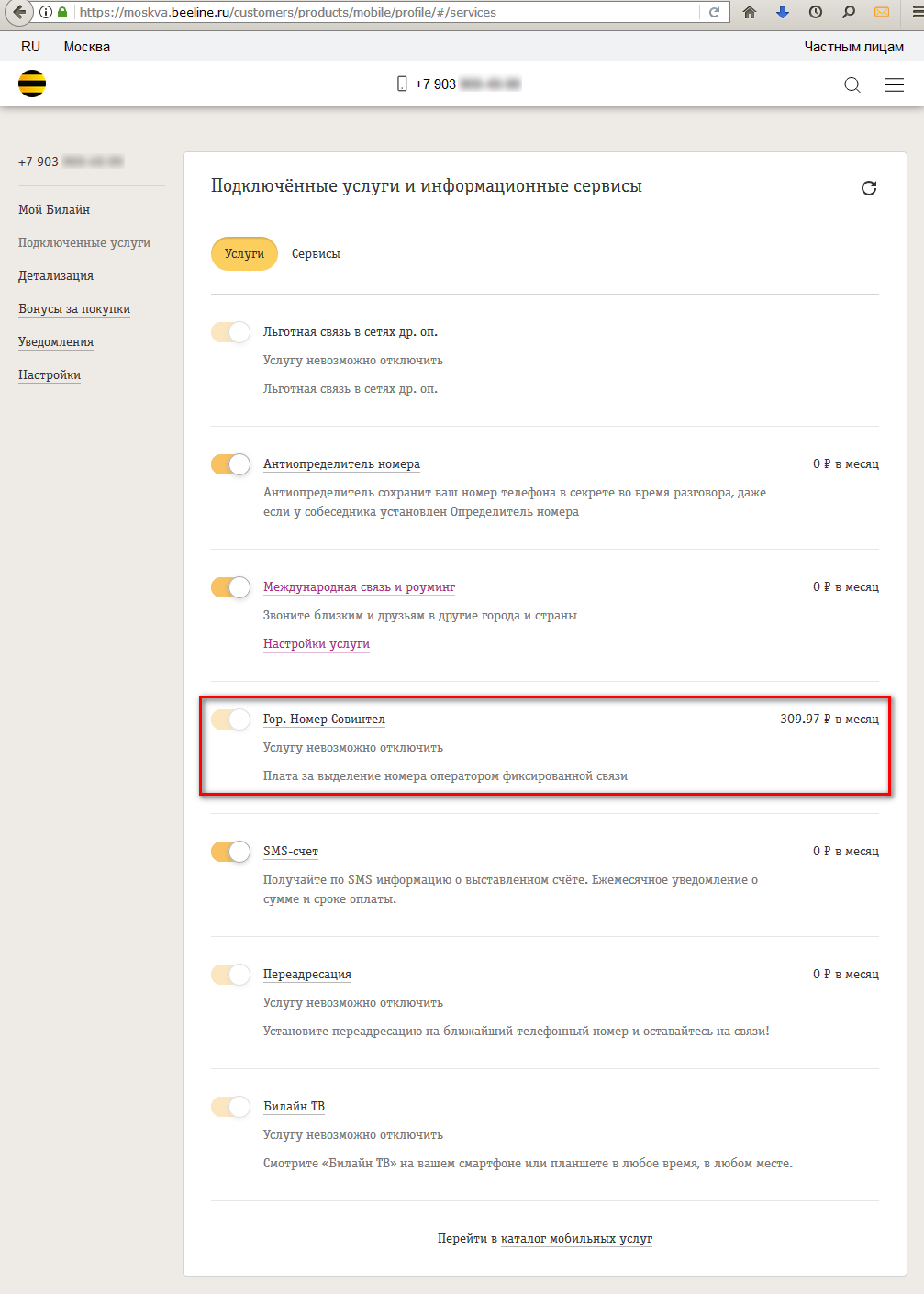Open Подключенные услуги in sidebar
The height and width of the screenshot is (1294, 924).
click(x=84, y=243)
